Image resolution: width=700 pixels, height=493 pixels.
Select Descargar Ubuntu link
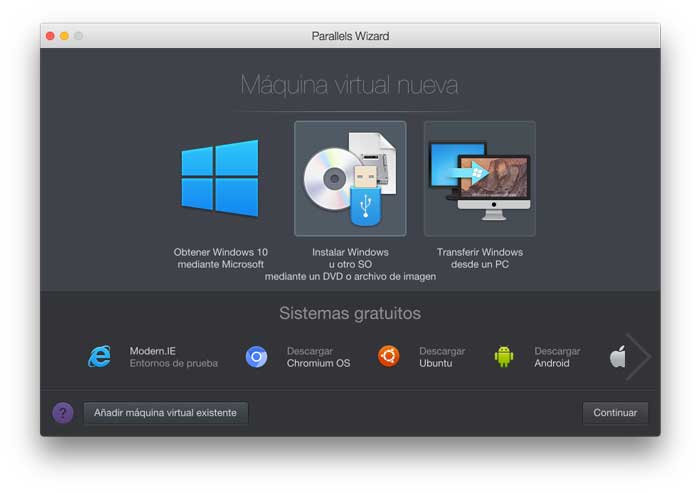[442, 357]
